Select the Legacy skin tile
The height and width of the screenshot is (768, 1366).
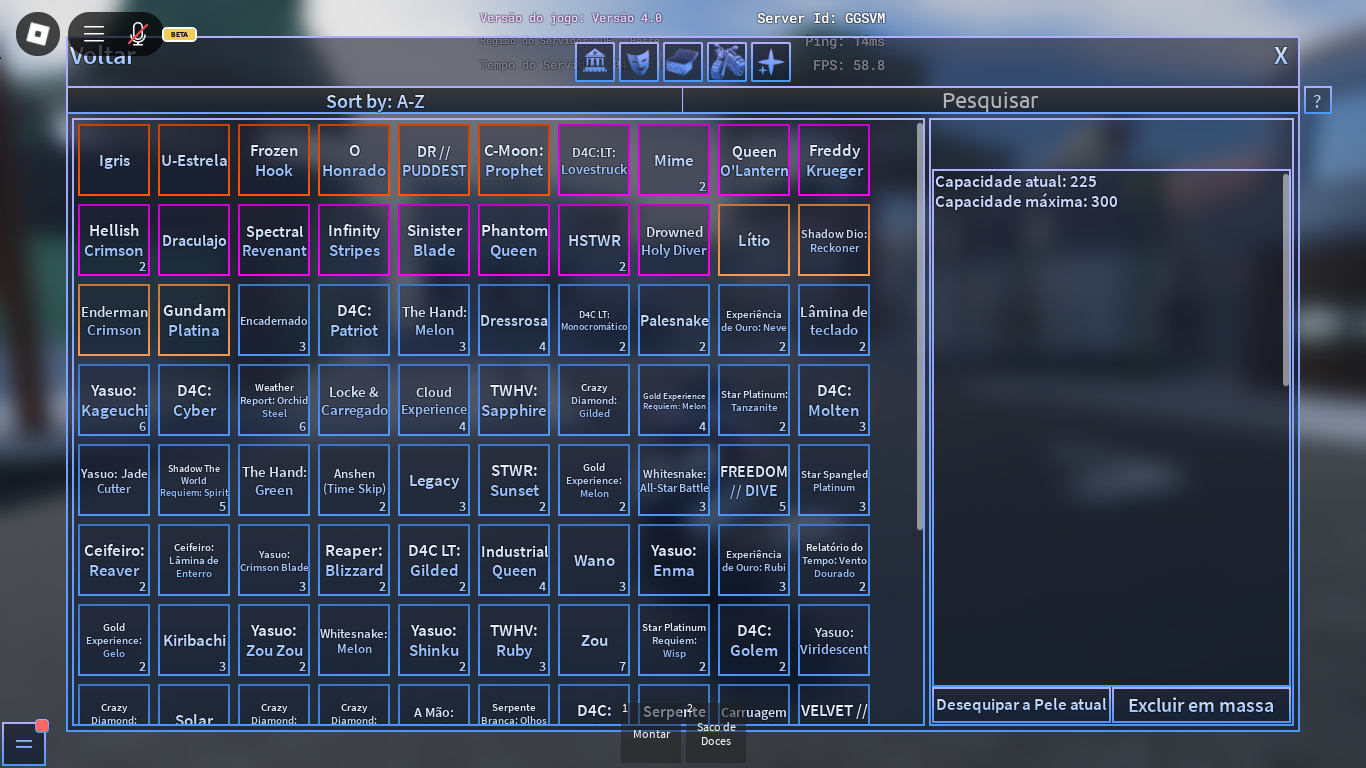(434, 480)
